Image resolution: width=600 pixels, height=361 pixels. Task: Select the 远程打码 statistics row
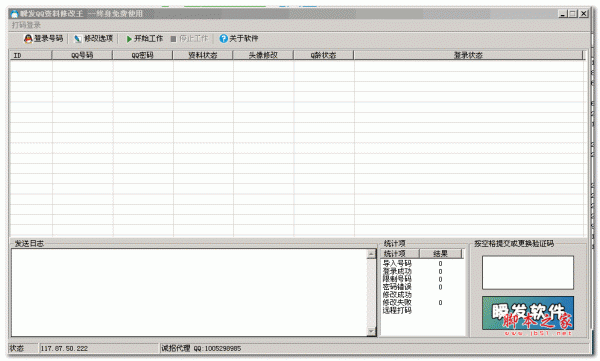pyautogui.click(x=422, y=310)
